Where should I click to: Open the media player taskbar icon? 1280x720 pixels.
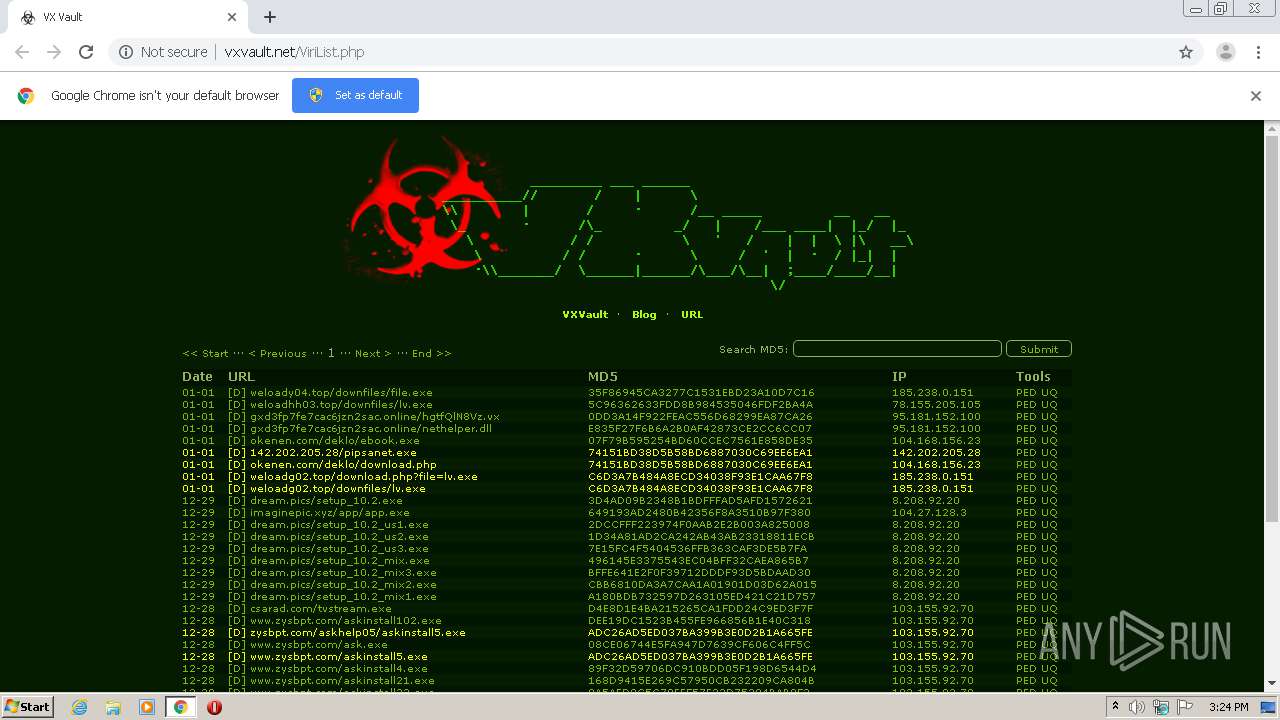click(x=147, y=707)
